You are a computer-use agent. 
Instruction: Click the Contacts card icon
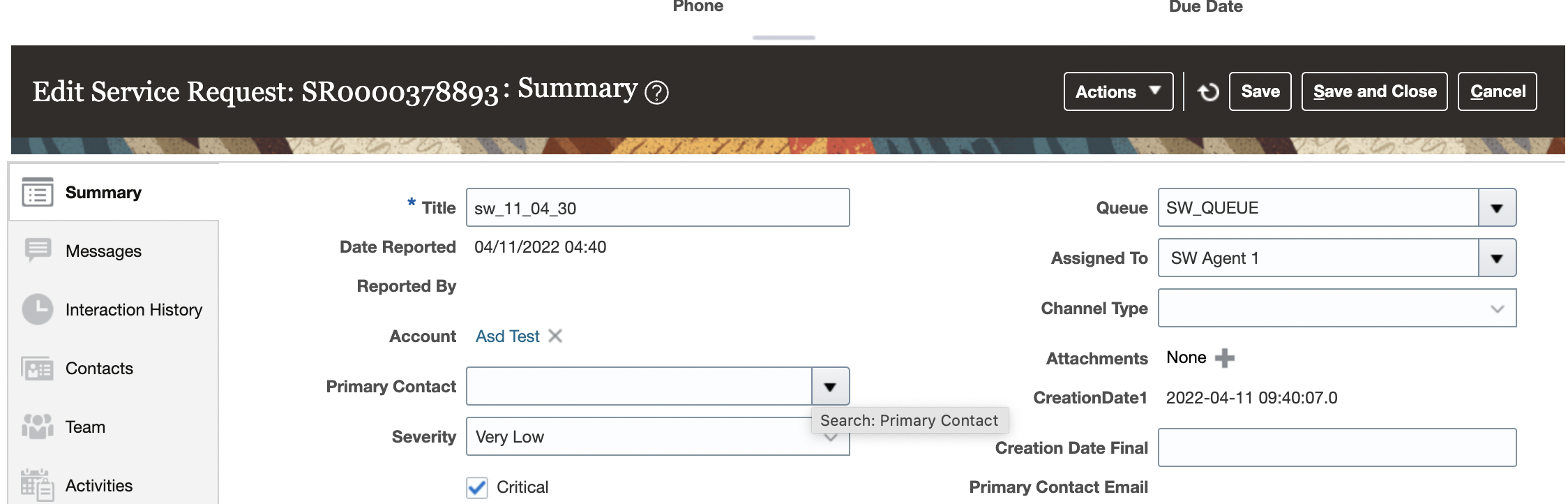pyautogui.click(x=38, y=368)
